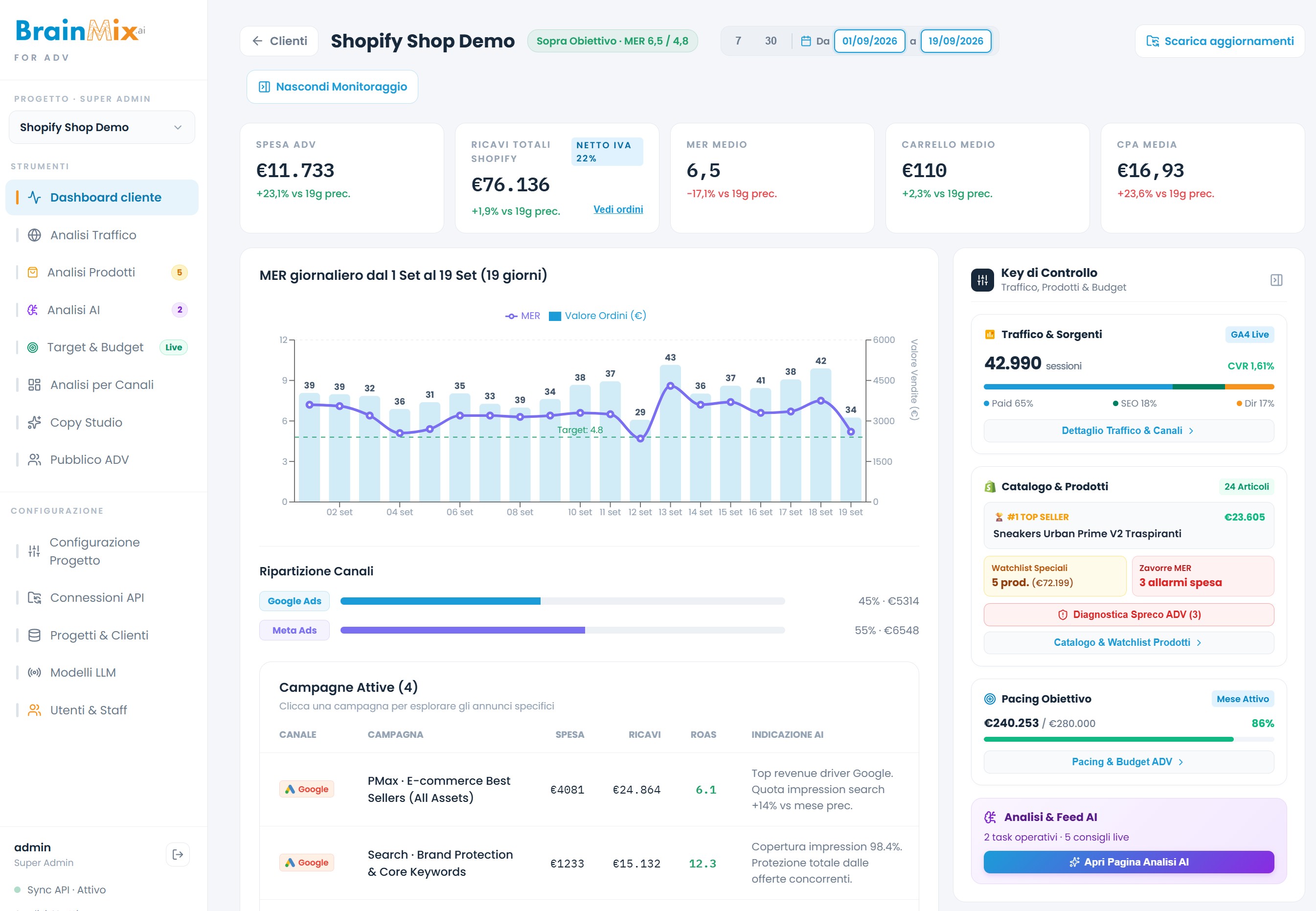The height and width of the screenshot is (911, 1316).
Task: Click the end date field 19/09/2026
Action: 955,41
